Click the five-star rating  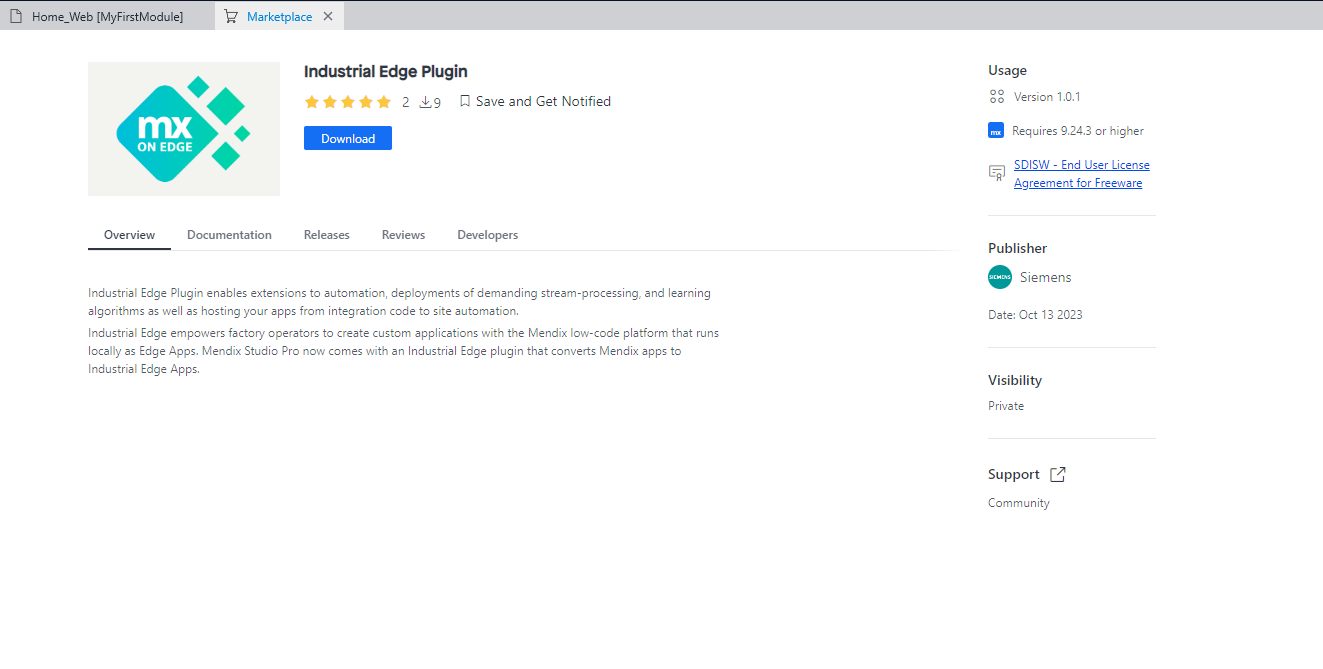tap(347, 102)
